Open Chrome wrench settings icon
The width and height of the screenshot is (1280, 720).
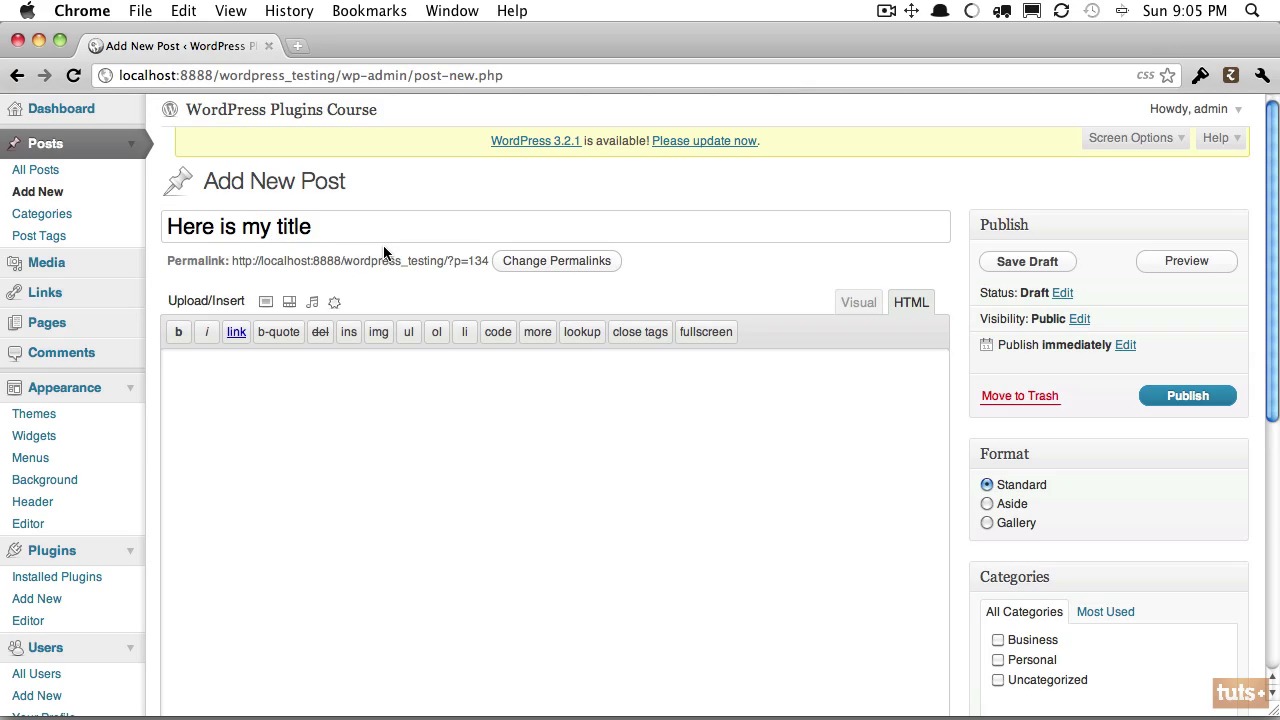click(x=1262, y=75)
